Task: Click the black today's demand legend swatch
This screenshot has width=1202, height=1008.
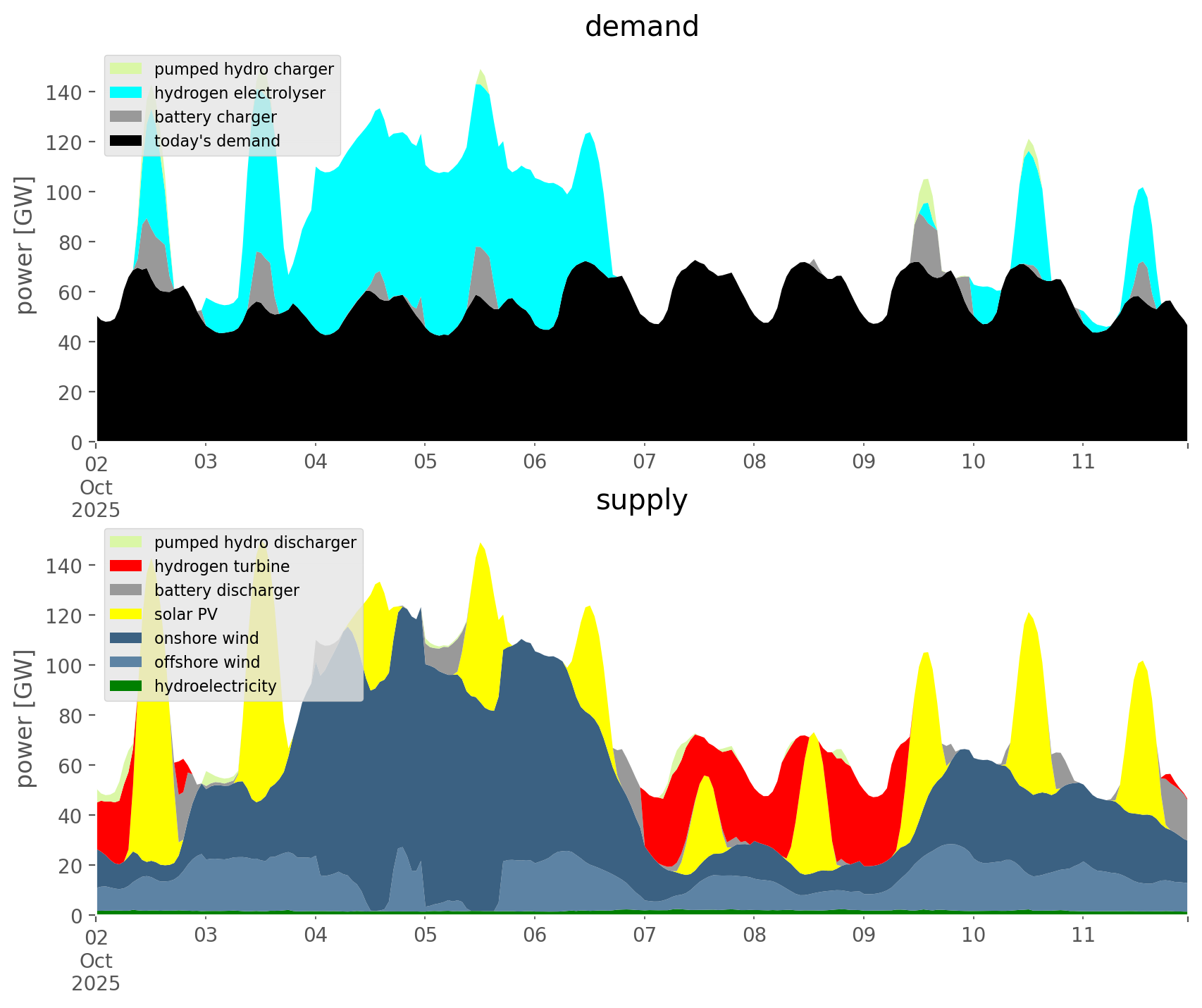Action: tap(126, 141)
